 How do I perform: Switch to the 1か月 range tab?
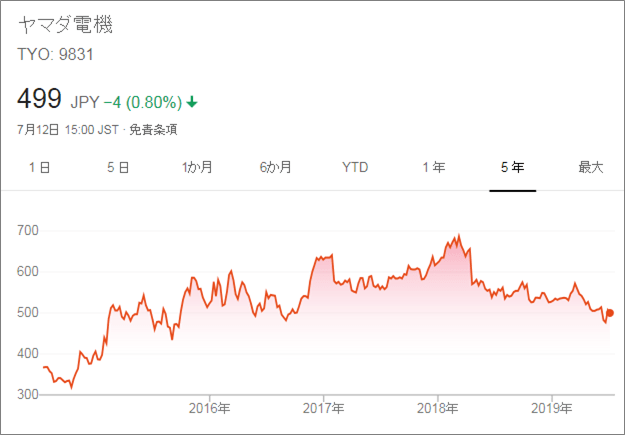(197, 167)
